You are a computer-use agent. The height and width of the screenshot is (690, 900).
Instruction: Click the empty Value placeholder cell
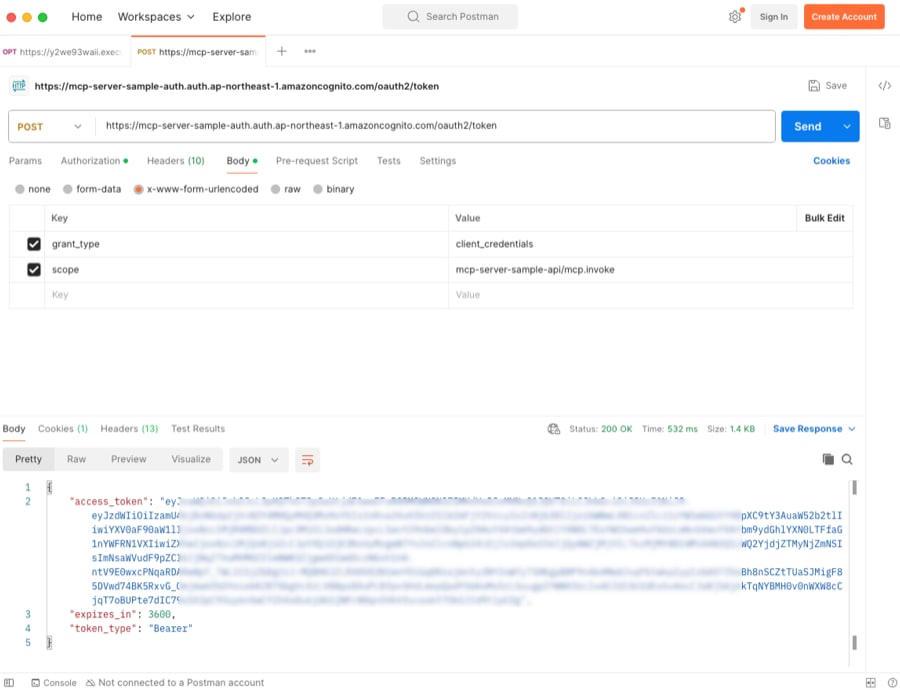[650, 295]
